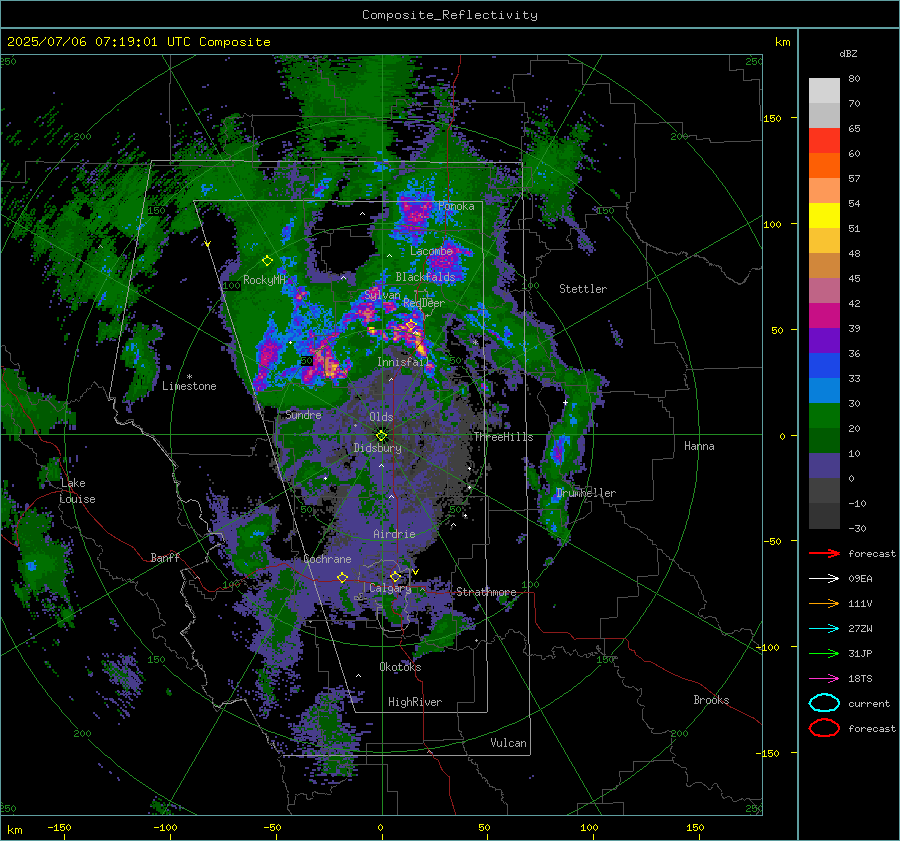Viewport: 900px width, 841px height.
Task: Click the yellow diamond marker above Calgary
Action: (395, 576)
